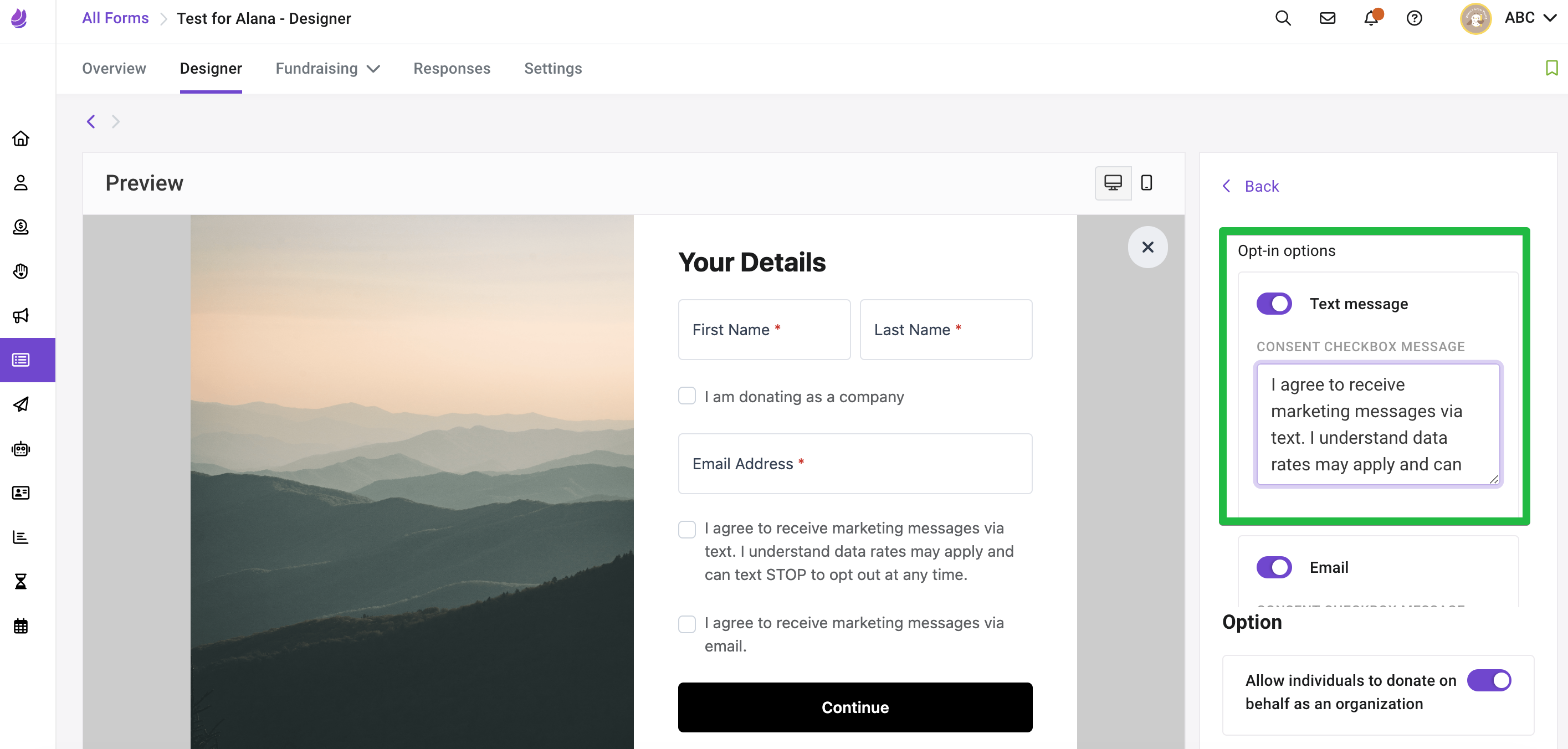Viewport: 1568px width, 749px height.
Task: Select the desktop preview icon
Action: (x=1113, y=182)
